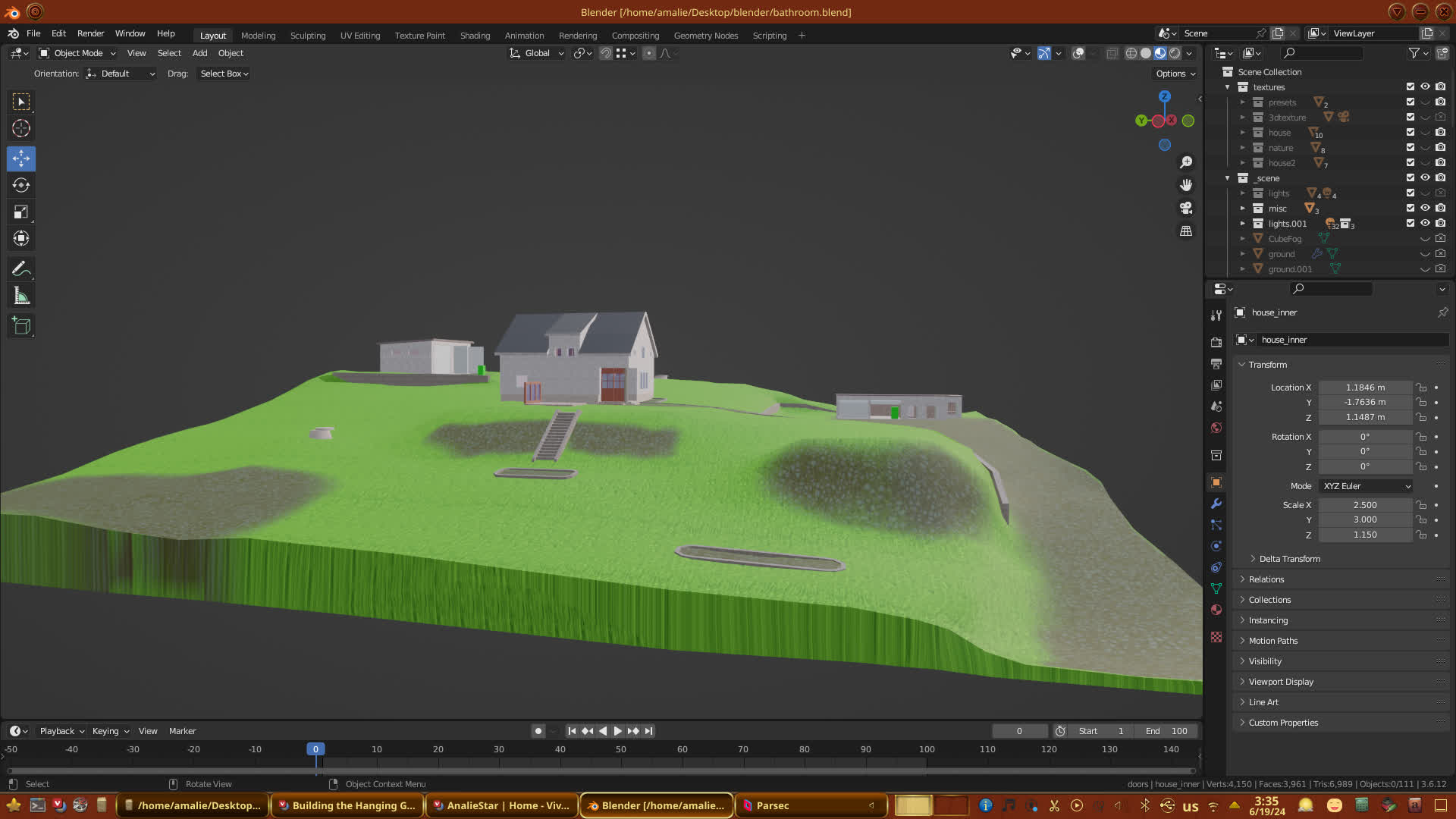1456x819 pixels.
Task: Open the rotation Mode XYZ Euler dropdown
Action: point(1366,486)
